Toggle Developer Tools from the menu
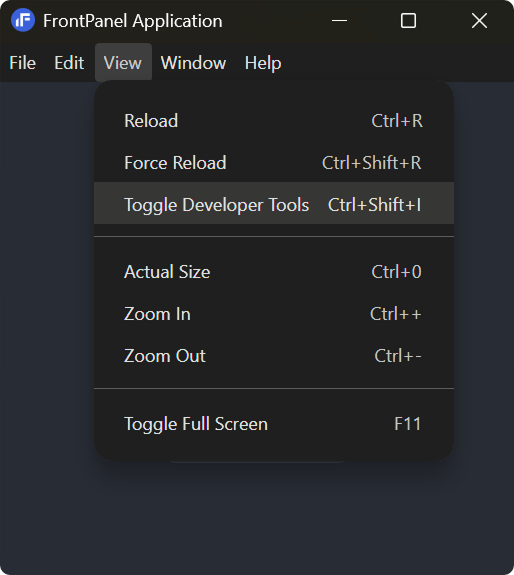 [x=274, y=203]
